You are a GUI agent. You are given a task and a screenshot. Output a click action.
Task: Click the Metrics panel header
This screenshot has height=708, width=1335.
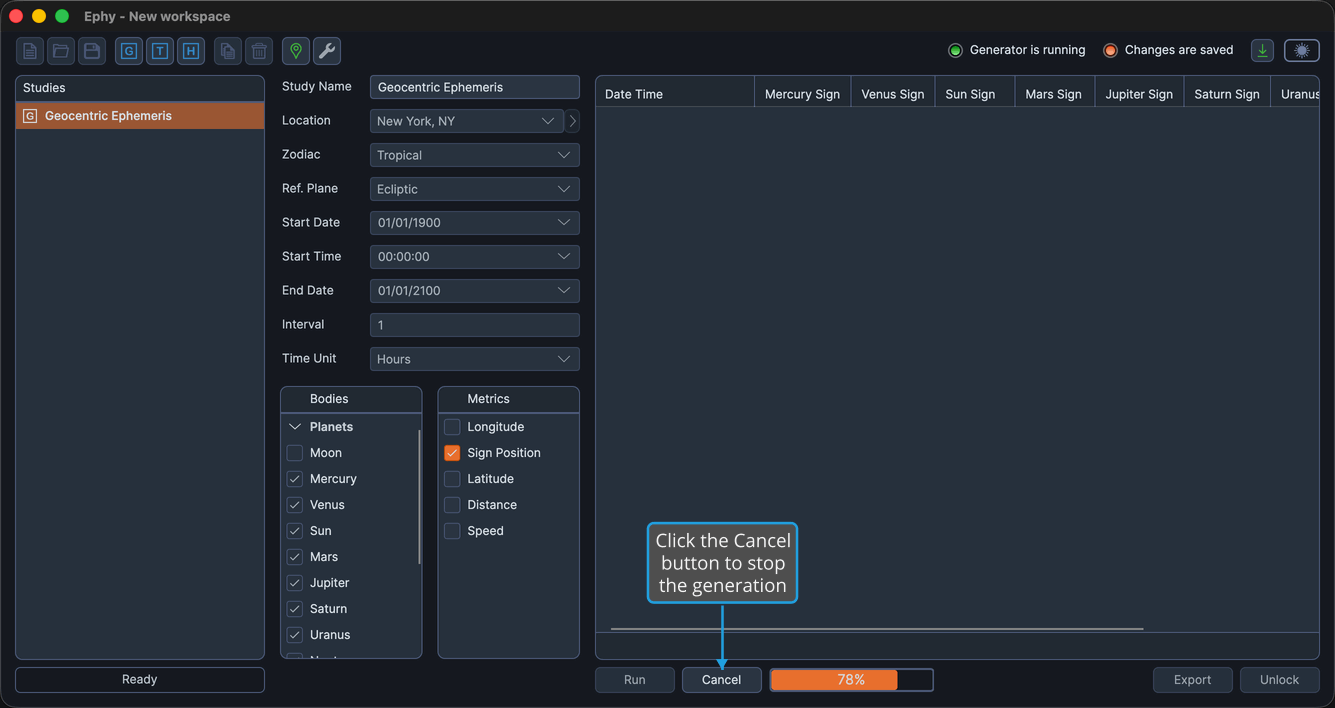click(x=509, y=399)
